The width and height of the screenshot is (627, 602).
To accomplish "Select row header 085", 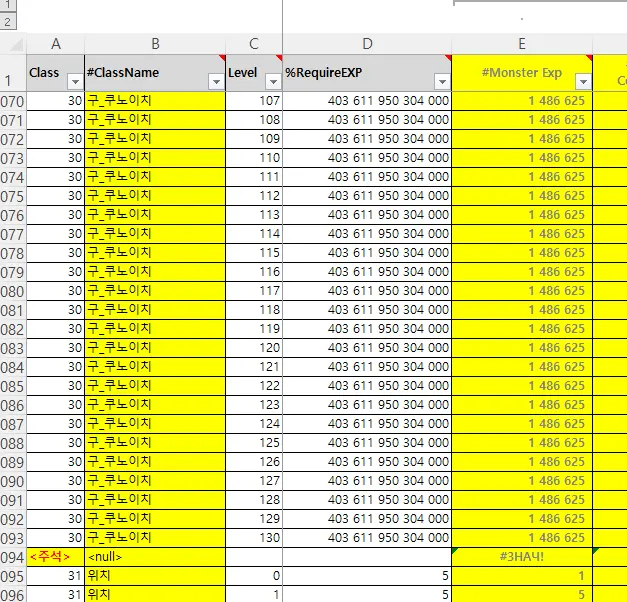I will [13, 386].
